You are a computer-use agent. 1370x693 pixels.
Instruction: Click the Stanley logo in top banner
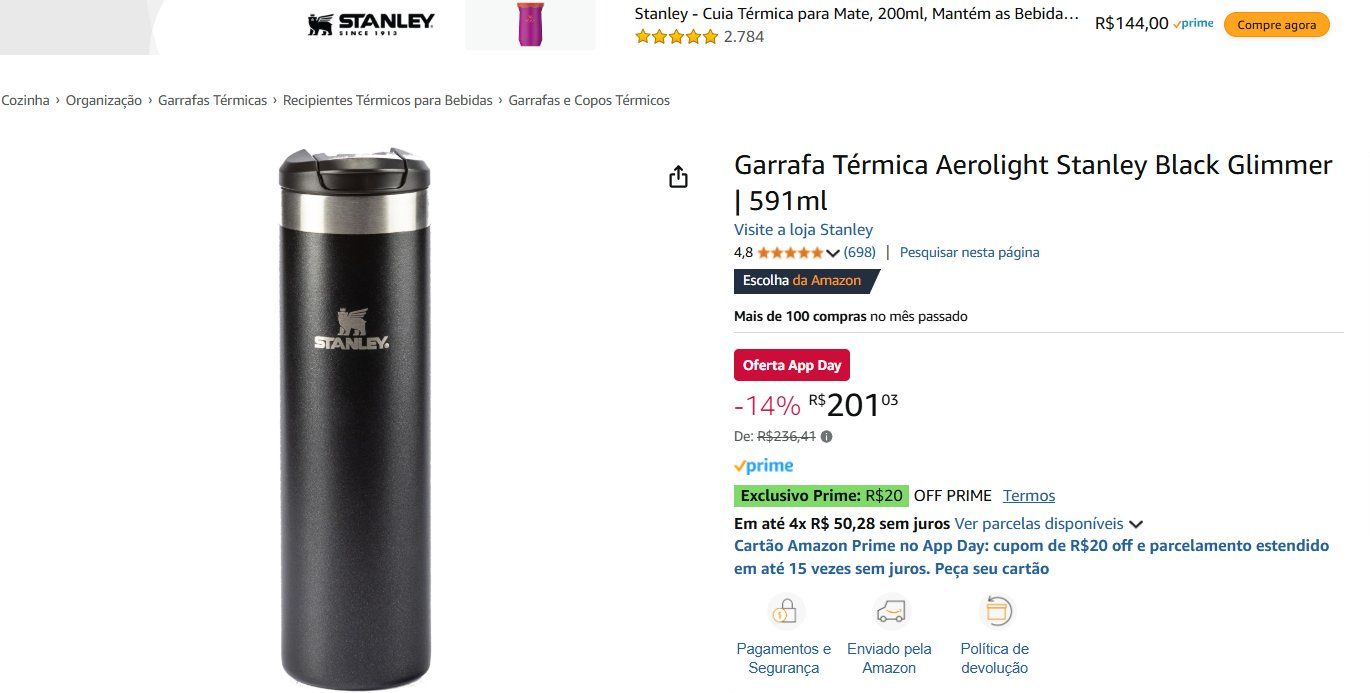coord(371,24)
